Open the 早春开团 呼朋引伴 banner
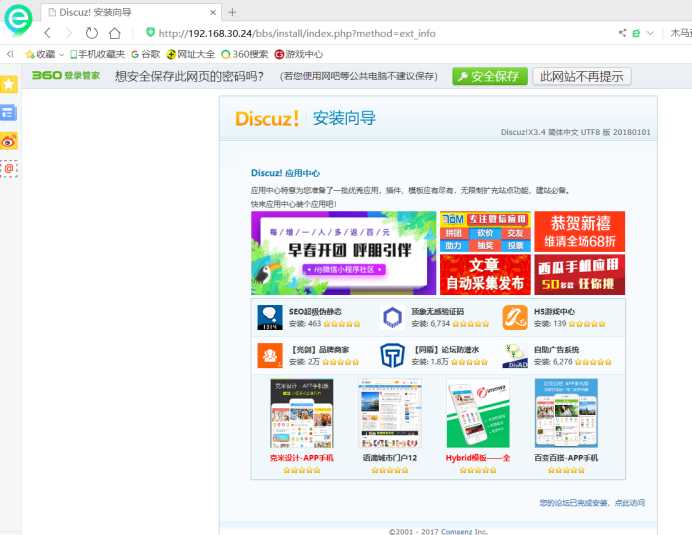 pyautogui.click(x=343, y=253)
